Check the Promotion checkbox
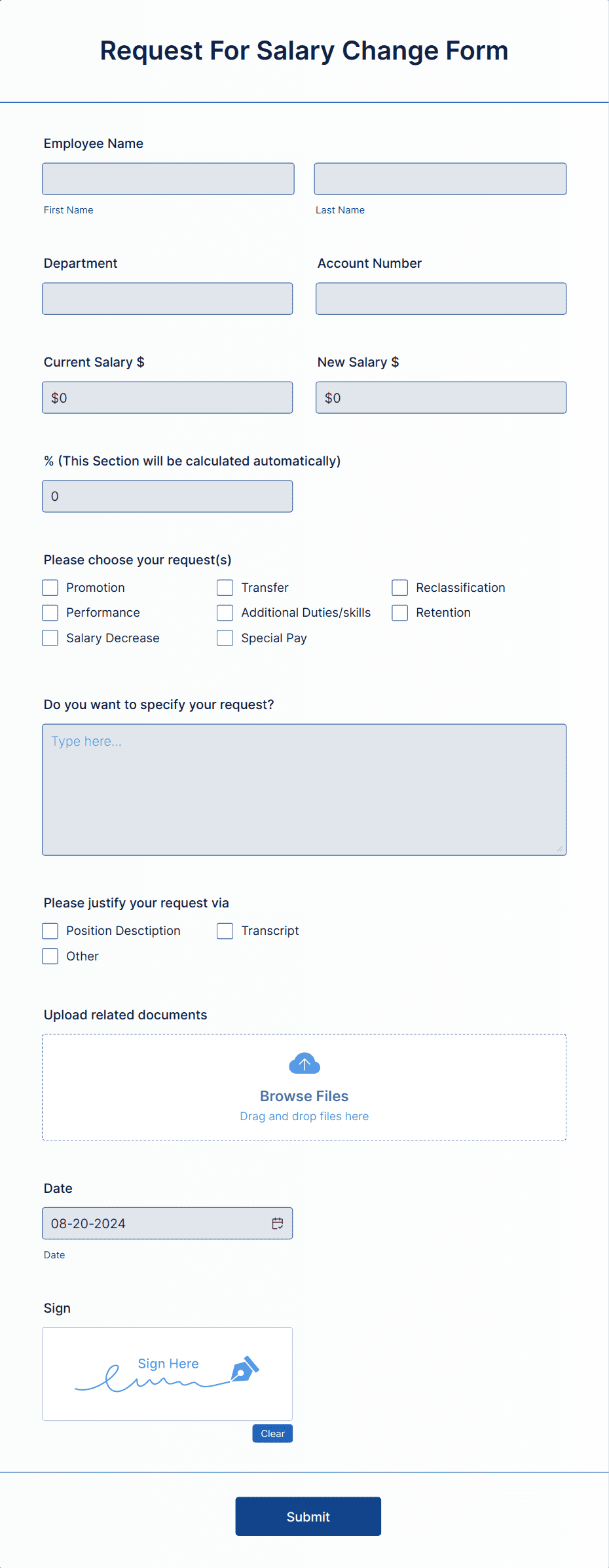 tap(50, 587)
